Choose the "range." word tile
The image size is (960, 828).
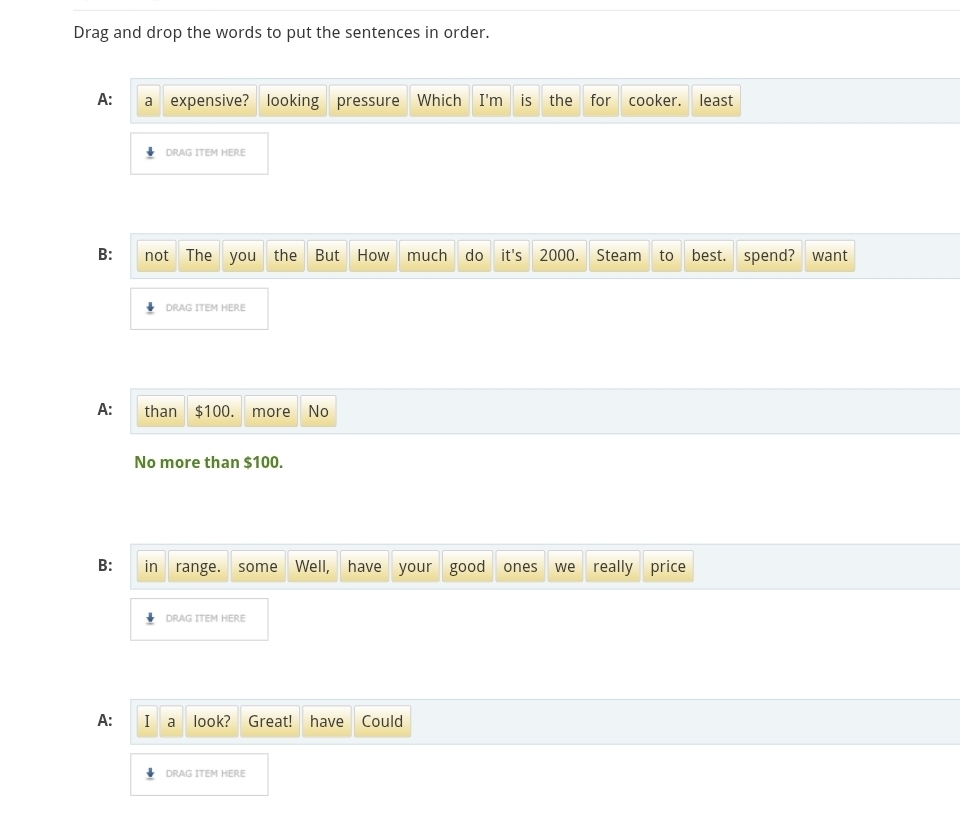197,567
